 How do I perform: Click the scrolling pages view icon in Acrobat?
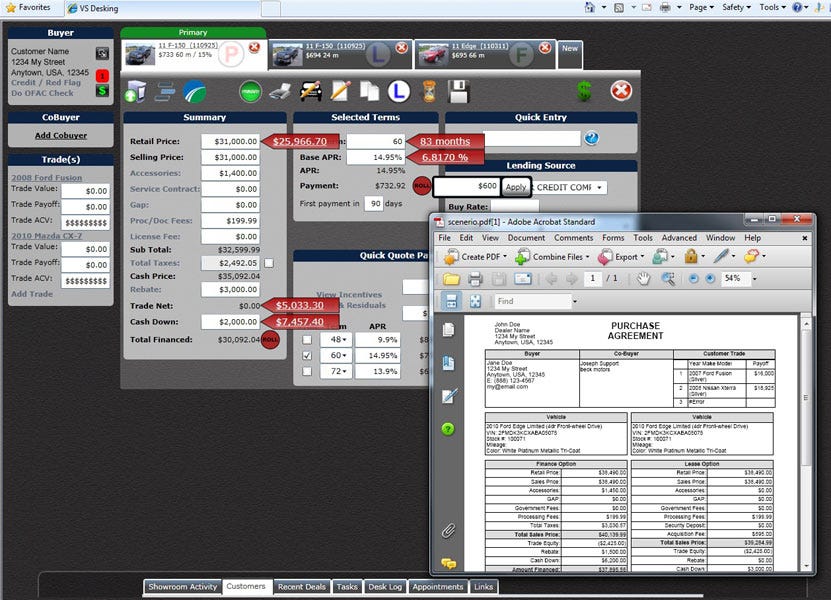coord(451,302)
